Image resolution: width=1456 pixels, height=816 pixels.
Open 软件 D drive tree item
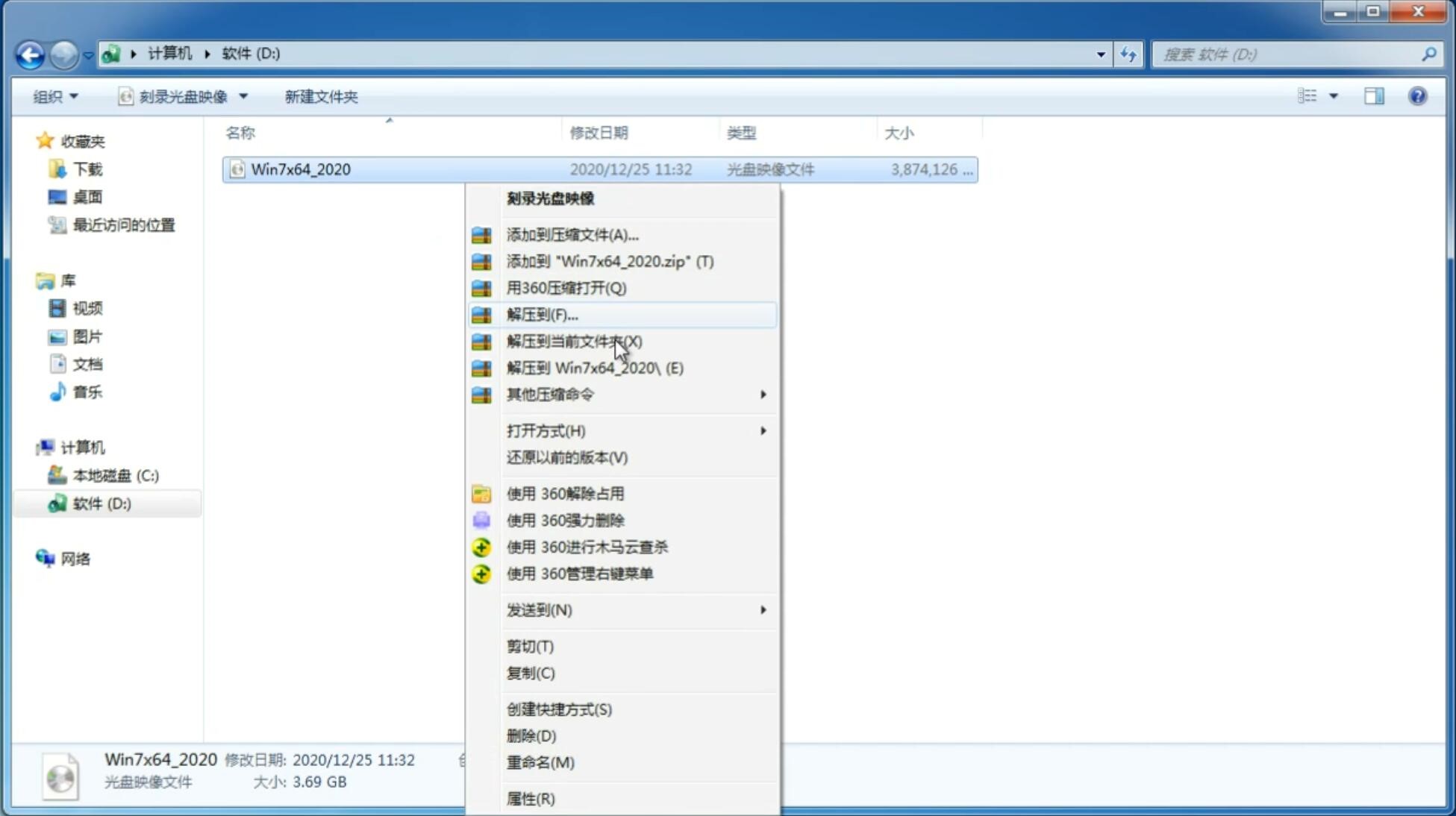[x=102, y=503]
